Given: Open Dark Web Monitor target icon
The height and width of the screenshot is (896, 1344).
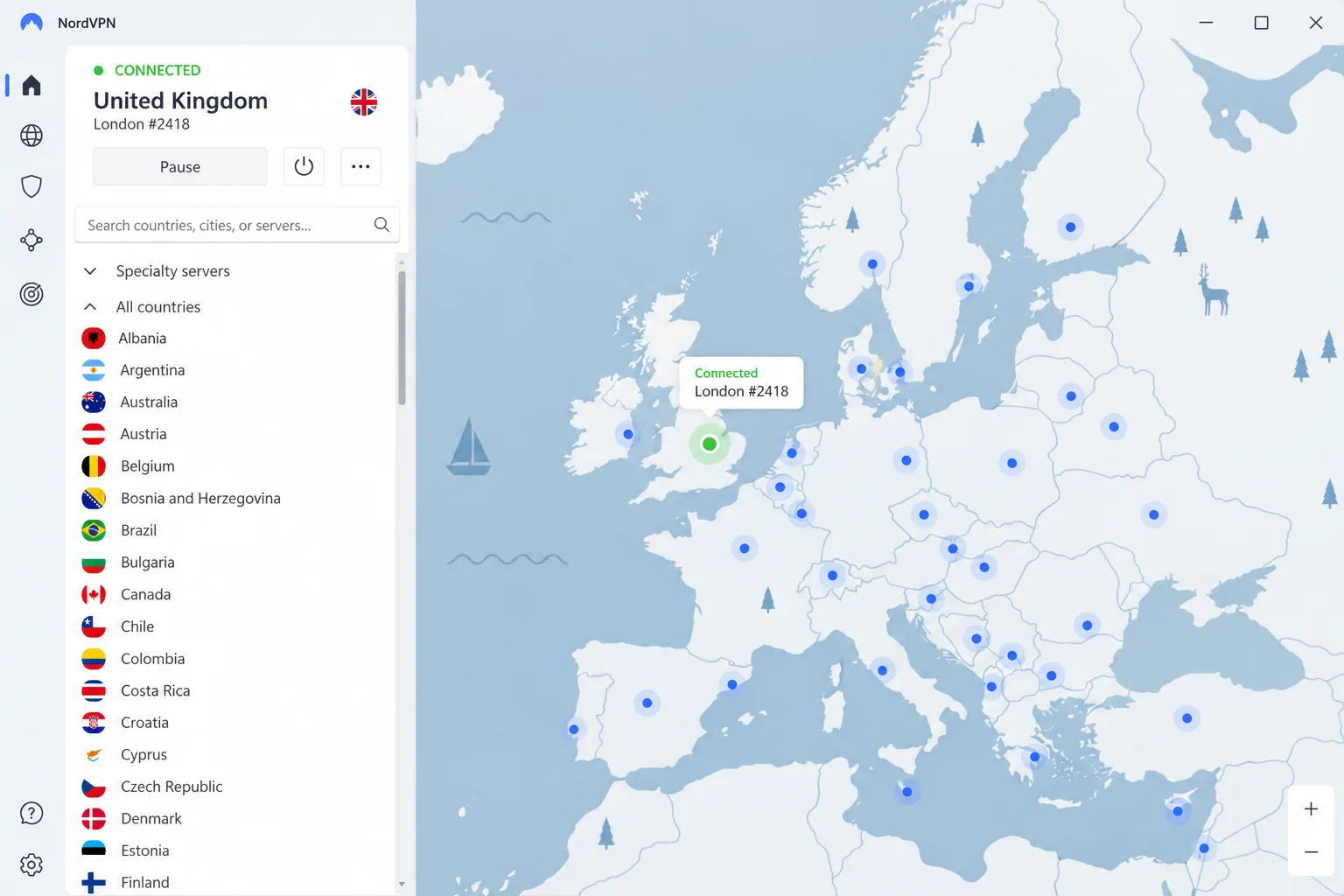Looking at the screenshot, I should pos(31,294).
